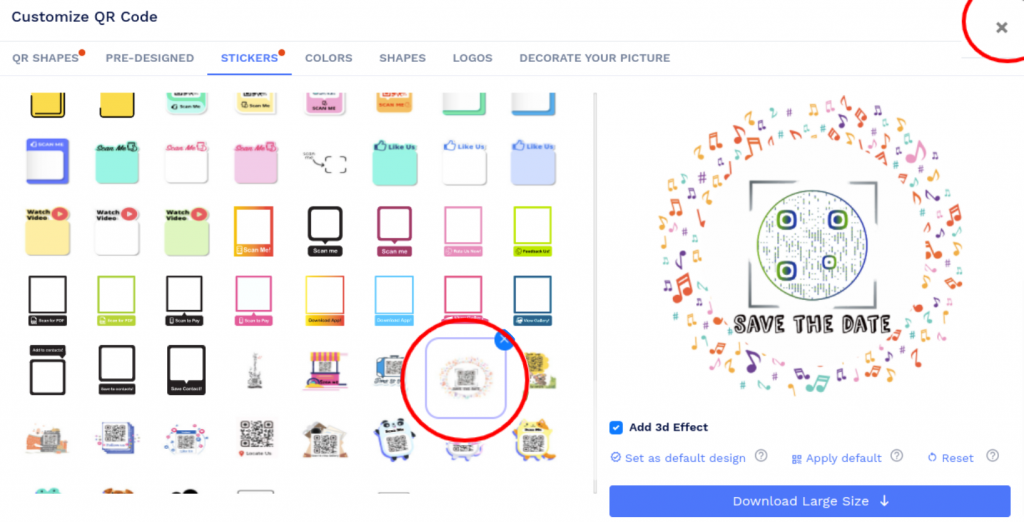
Task: Open the COLORS tab
Action: [x=328, y=58]
